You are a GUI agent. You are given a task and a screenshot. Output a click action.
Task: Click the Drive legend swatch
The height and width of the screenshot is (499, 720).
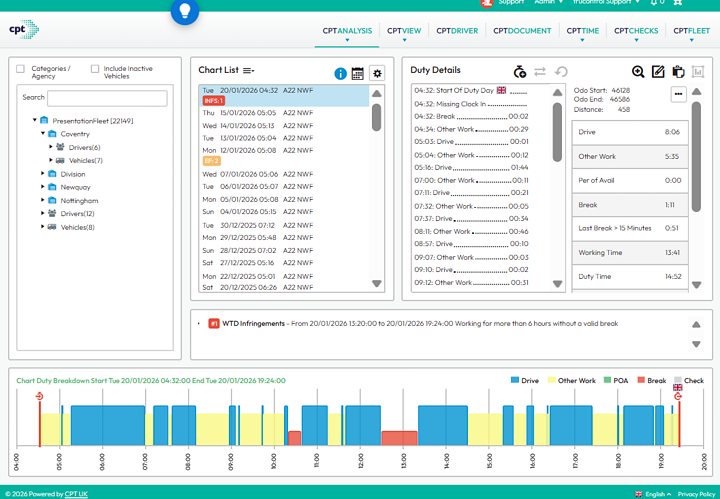click(x=515, y=380)
